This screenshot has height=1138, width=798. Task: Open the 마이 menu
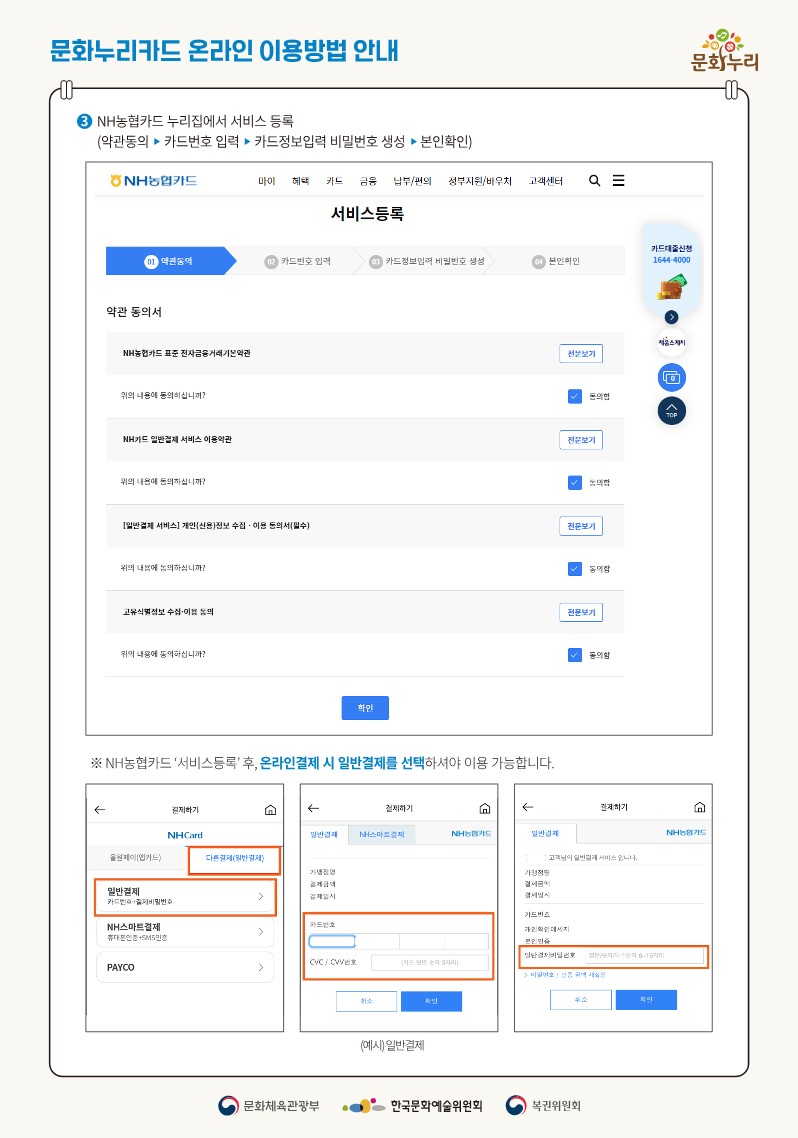click(x=267, y=181)
